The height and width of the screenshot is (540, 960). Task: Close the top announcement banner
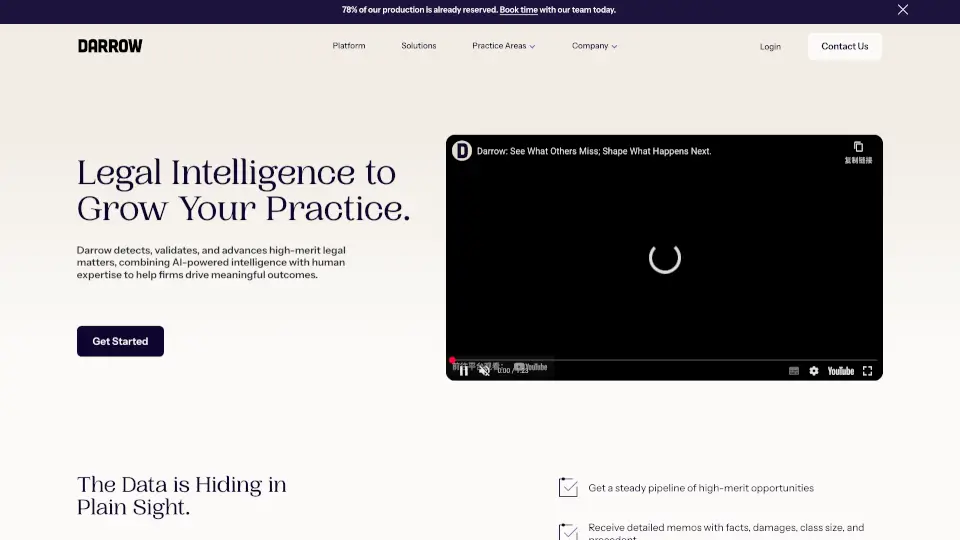[x=903, y=10]
